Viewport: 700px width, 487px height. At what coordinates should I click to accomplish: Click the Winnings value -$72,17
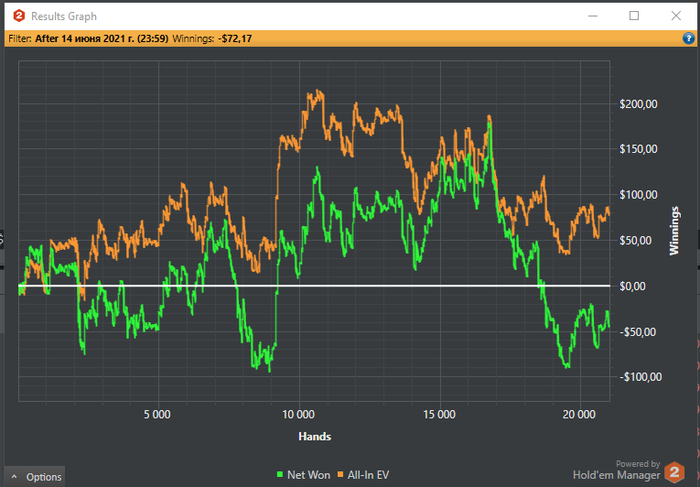pos(235,39)
